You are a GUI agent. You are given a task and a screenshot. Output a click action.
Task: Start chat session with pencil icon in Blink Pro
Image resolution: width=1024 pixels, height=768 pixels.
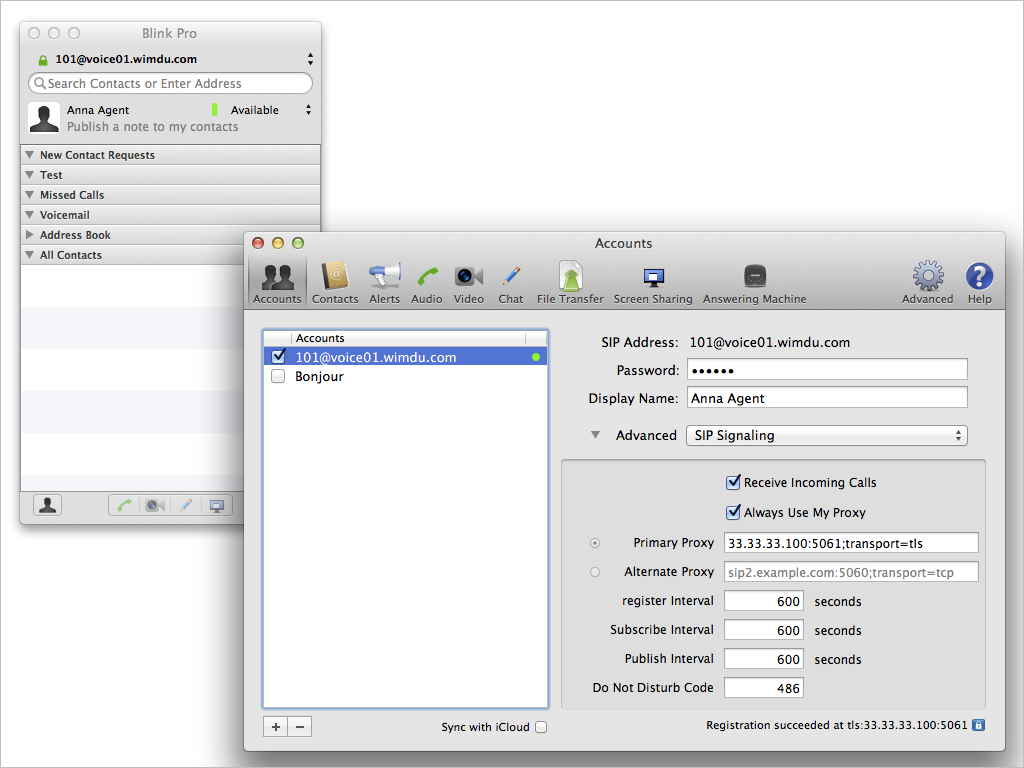(x=186, y=505)
